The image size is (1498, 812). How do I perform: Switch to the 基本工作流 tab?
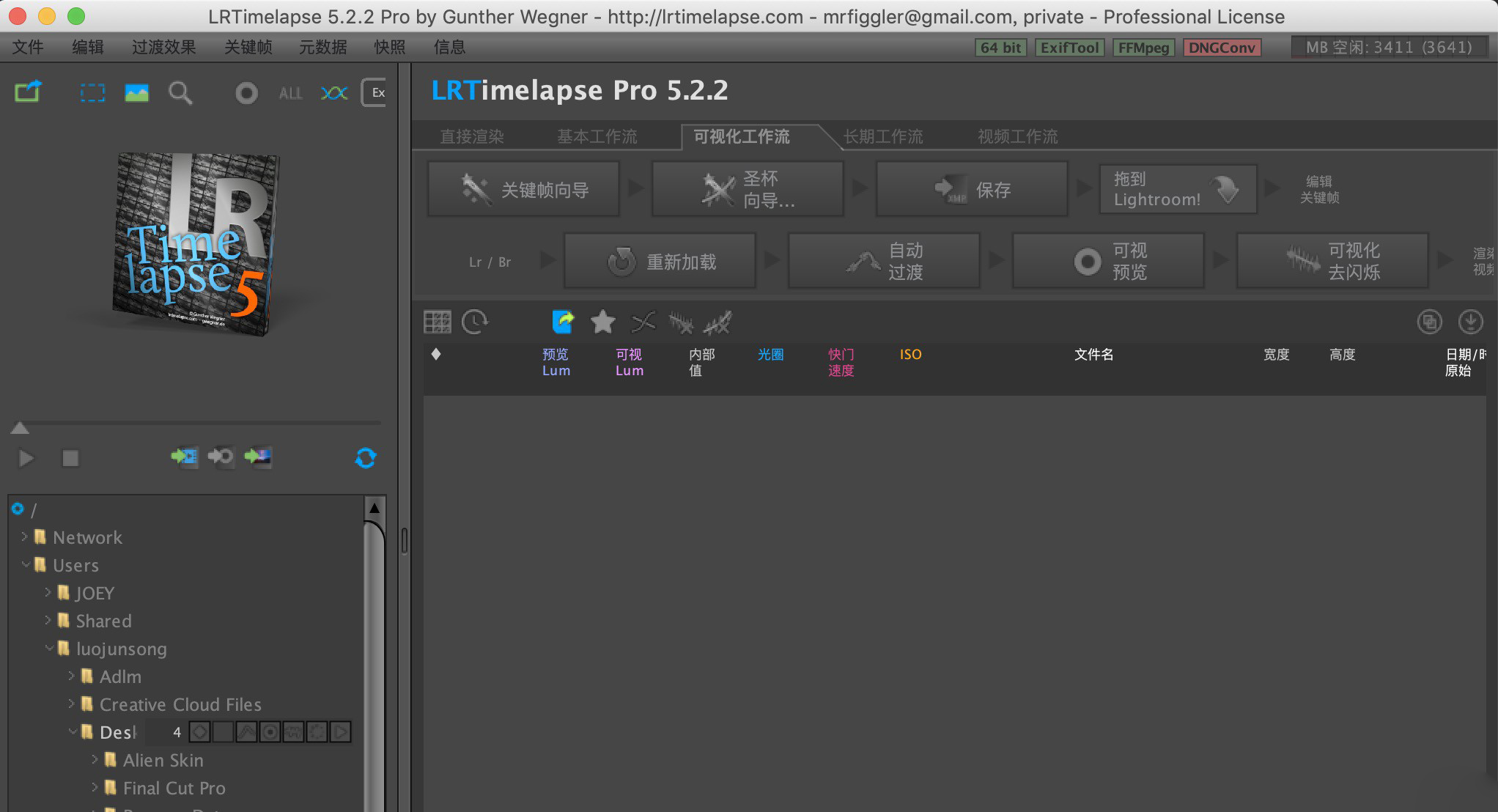(x=597, y=136)
